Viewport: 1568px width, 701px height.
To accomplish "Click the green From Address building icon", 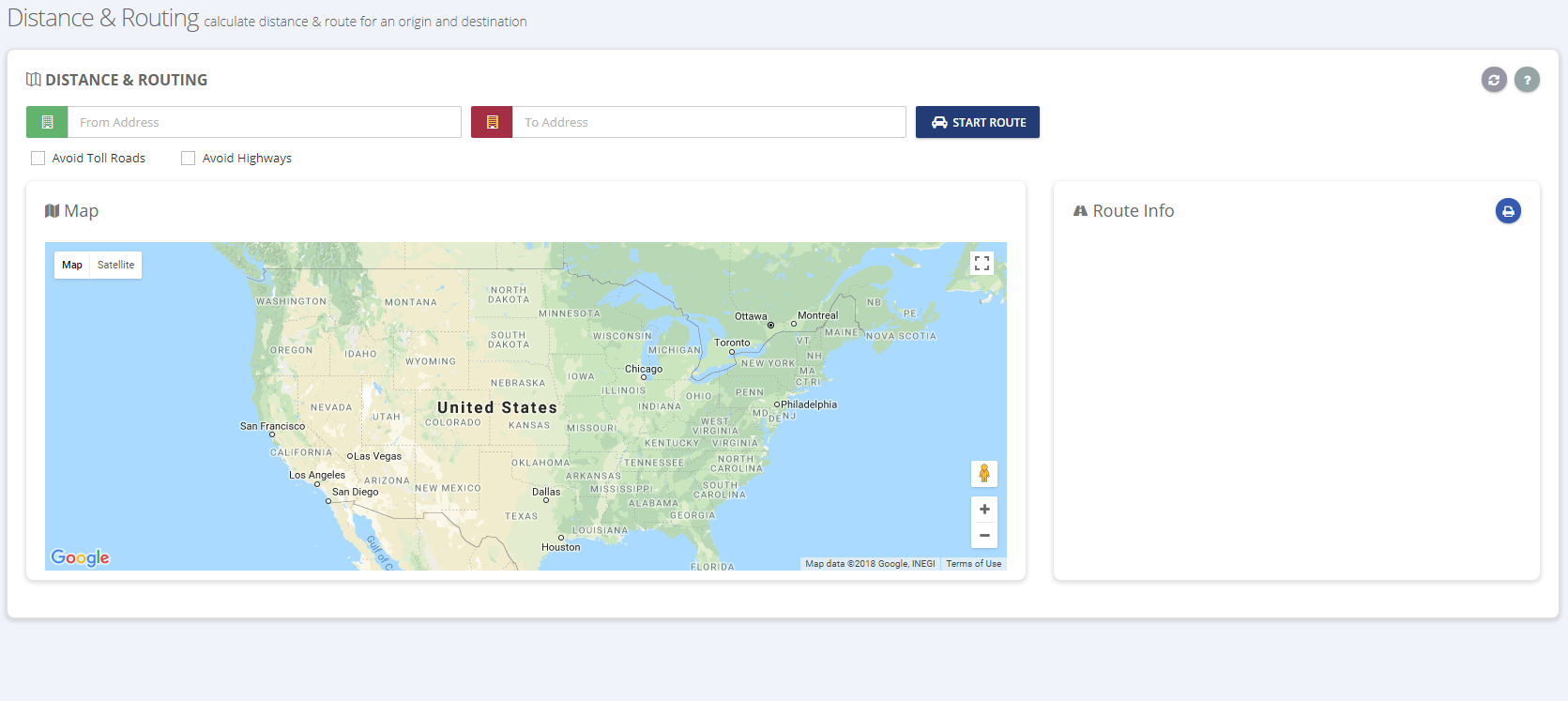I will click(x=47, y=122).
